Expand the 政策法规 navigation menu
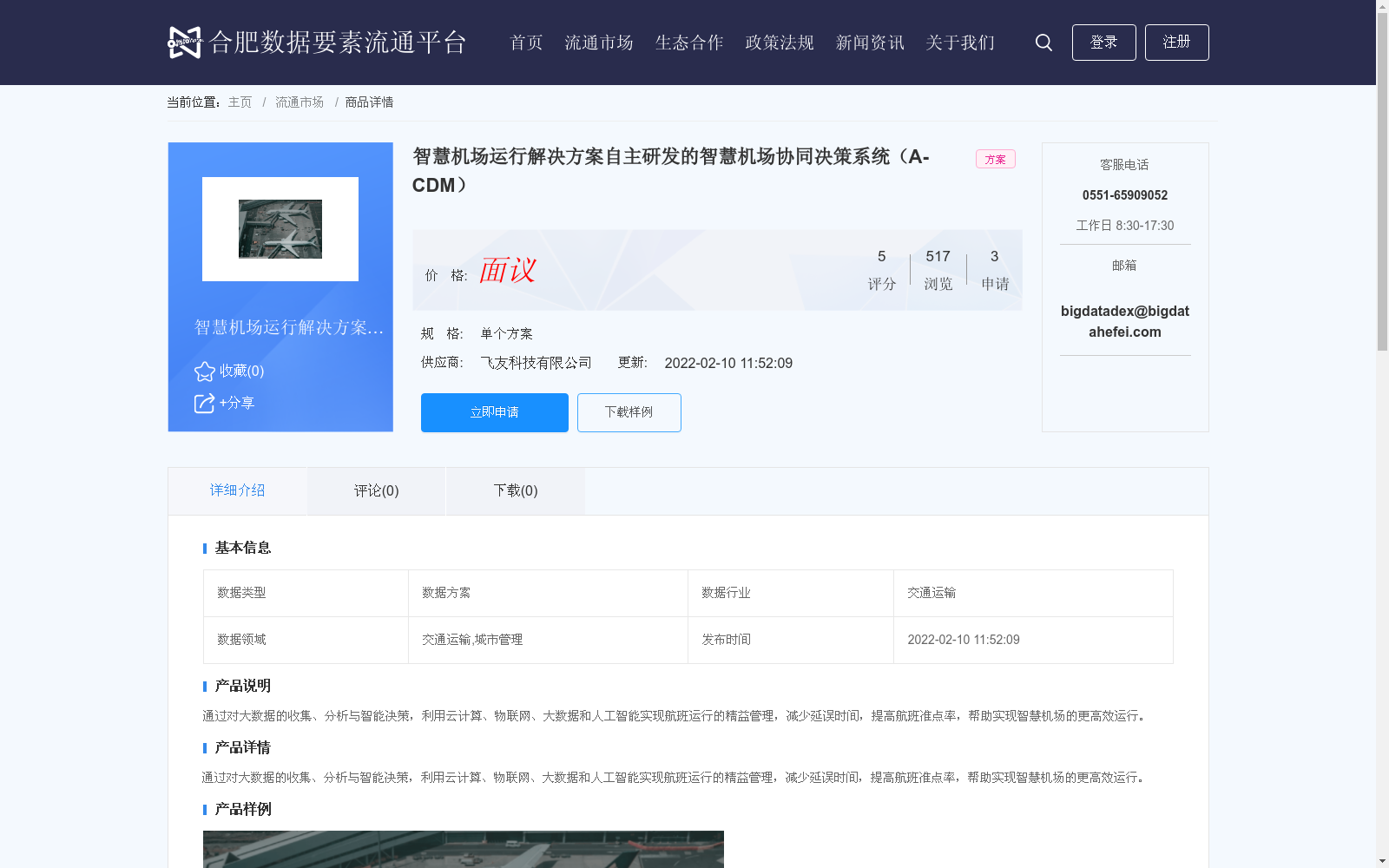The width and height of the screenshot is (1389, 868). pyautogui.click(x=779, y=42)
